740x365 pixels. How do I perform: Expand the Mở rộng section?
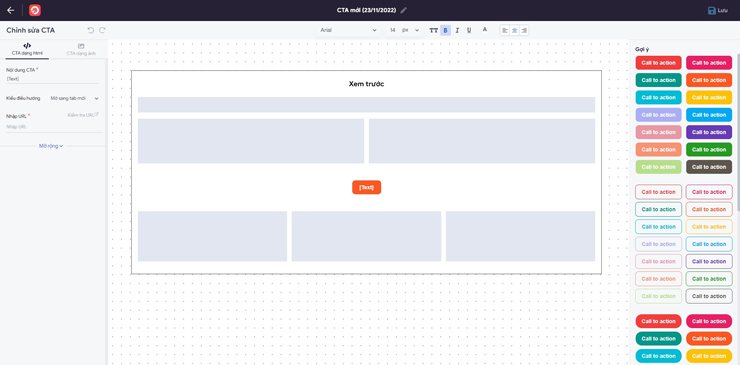[51, 146]
